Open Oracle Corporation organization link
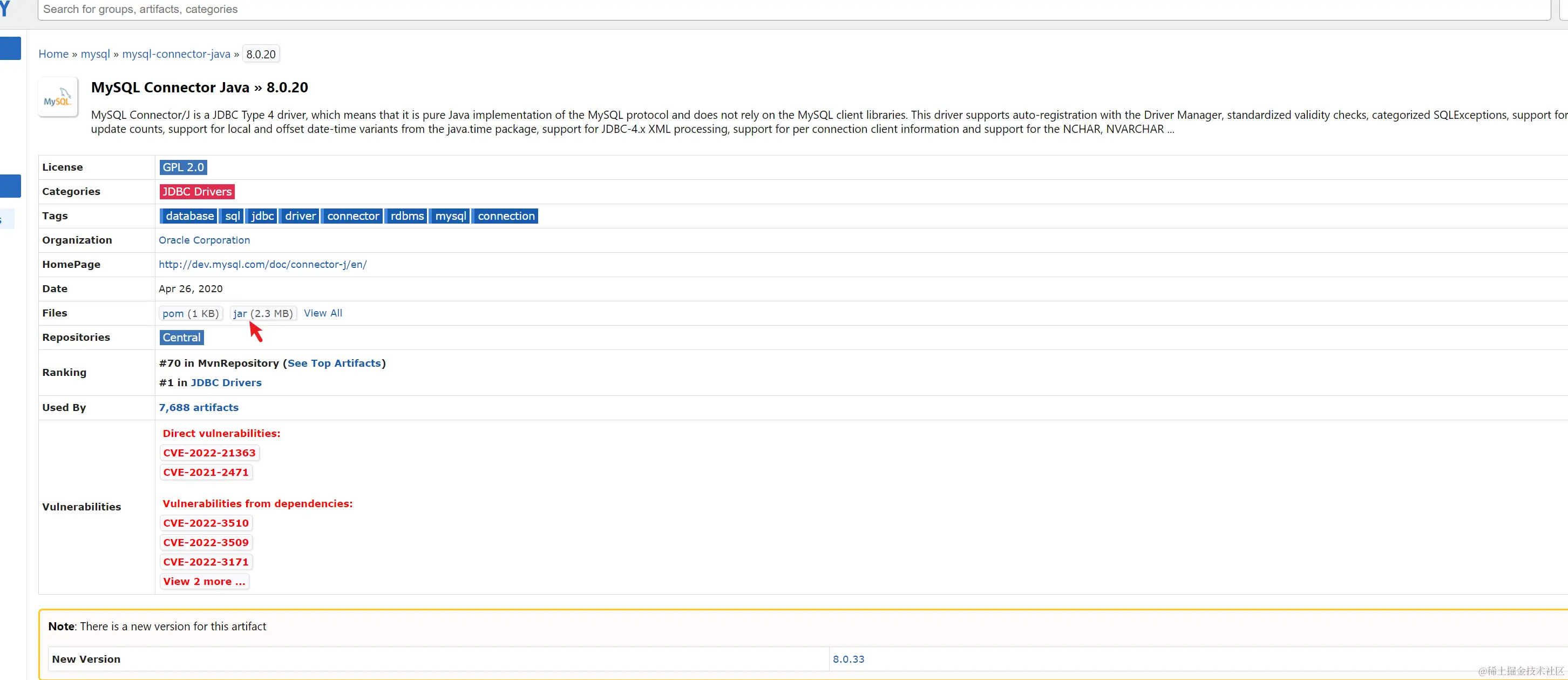This screenshot has height=680, width=1568. (205, 241)
